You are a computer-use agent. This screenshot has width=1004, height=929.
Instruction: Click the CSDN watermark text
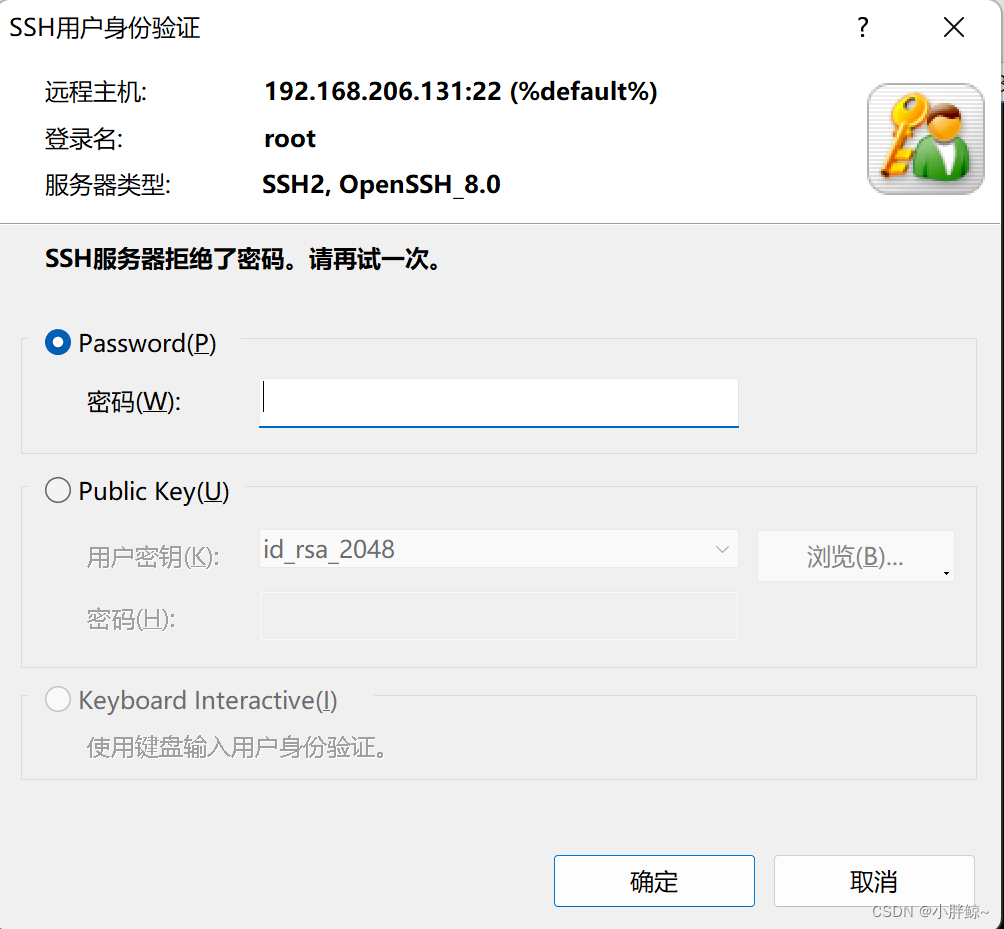point(930,911)
